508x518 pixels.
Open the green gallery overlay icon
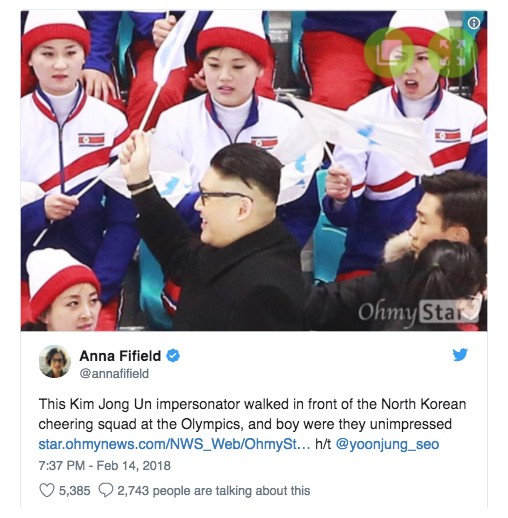pyautogui.click(x=389, y=53)
